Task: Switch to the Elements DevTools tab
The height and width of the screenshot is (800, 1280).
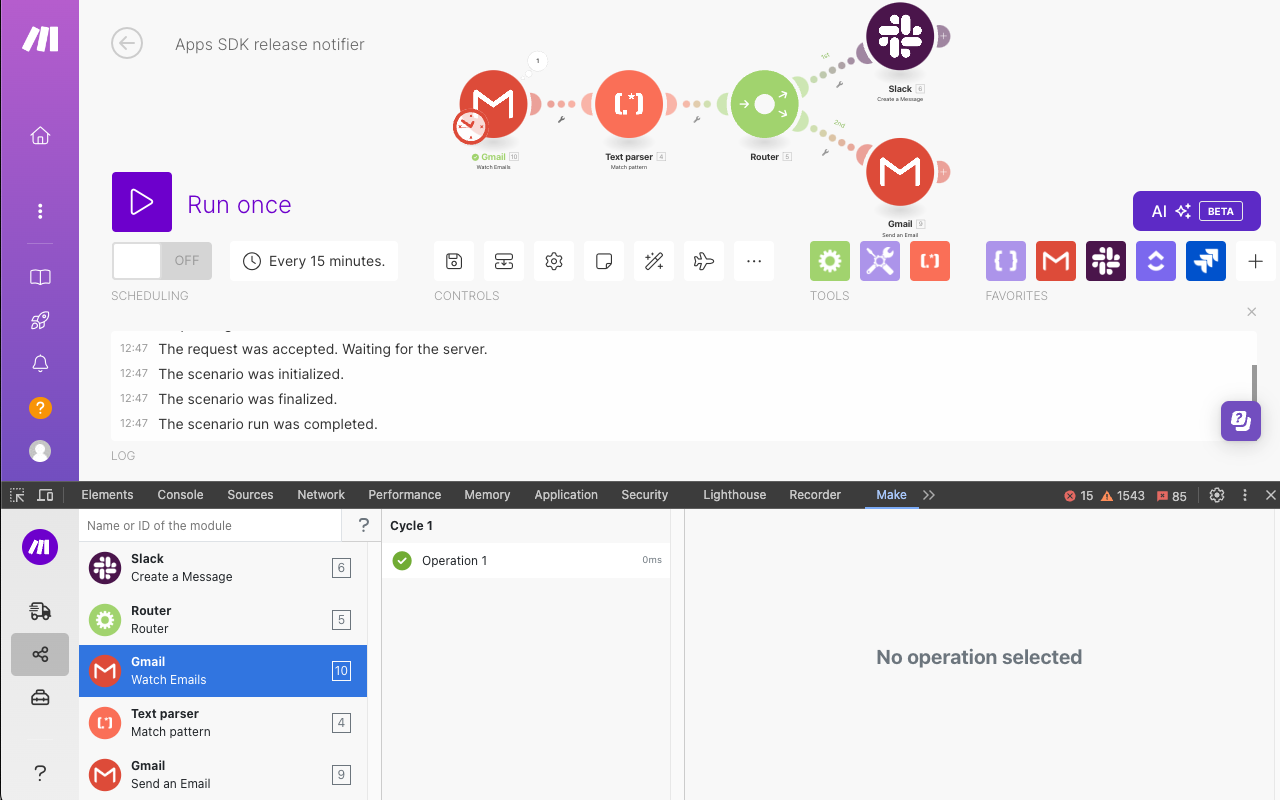Action: coord(107,495)
